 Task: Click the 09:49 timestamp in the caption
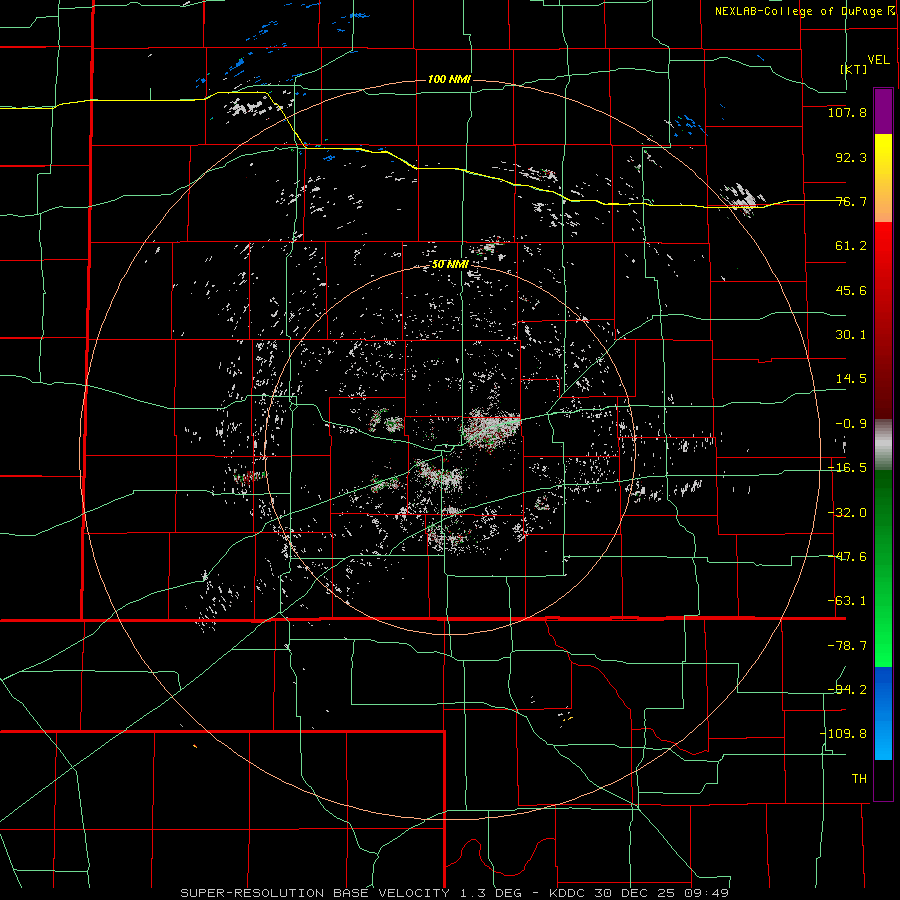pyautogui.click(x=707, y=893)
